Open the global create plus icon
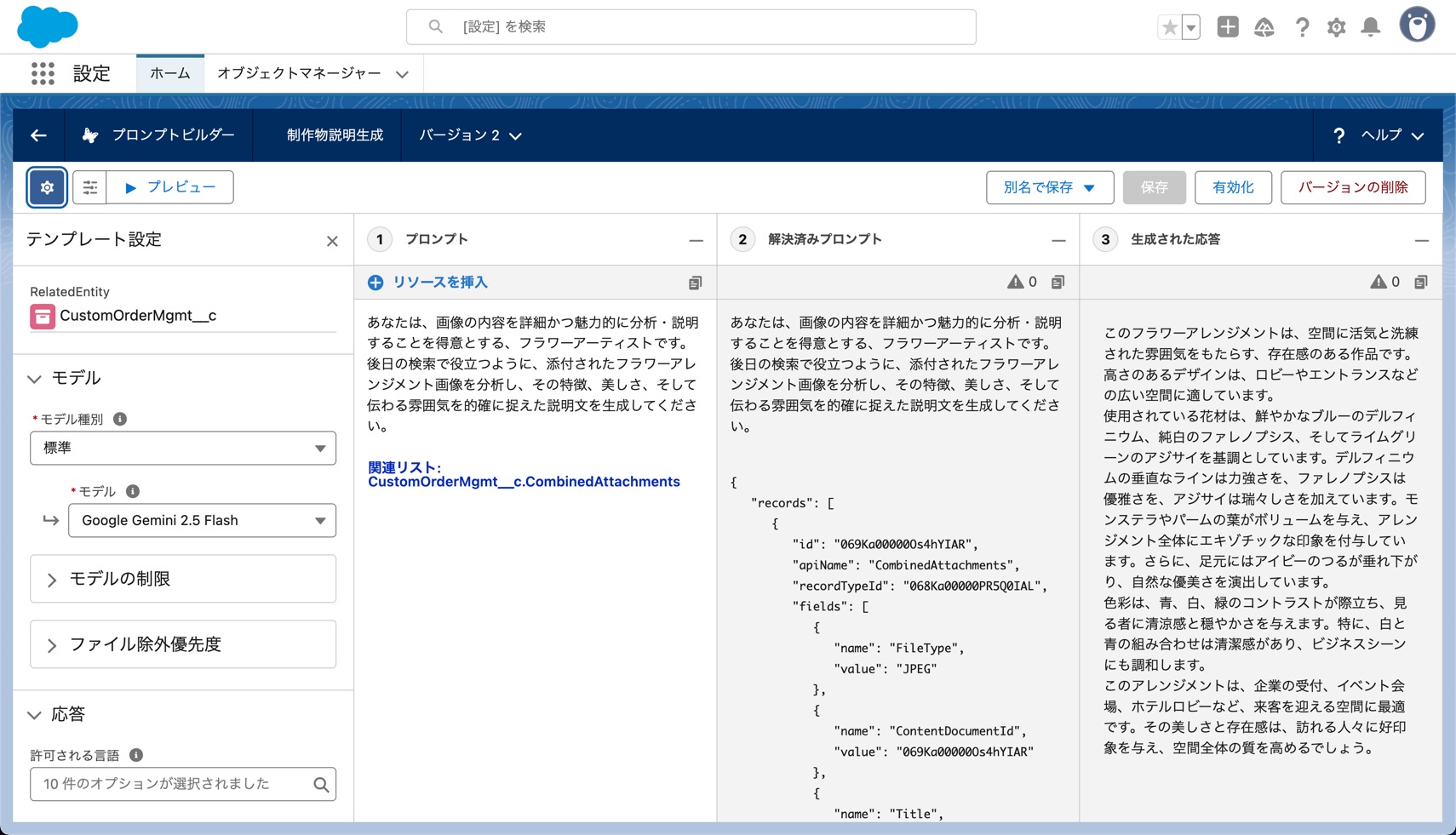 pos(1227,27)
